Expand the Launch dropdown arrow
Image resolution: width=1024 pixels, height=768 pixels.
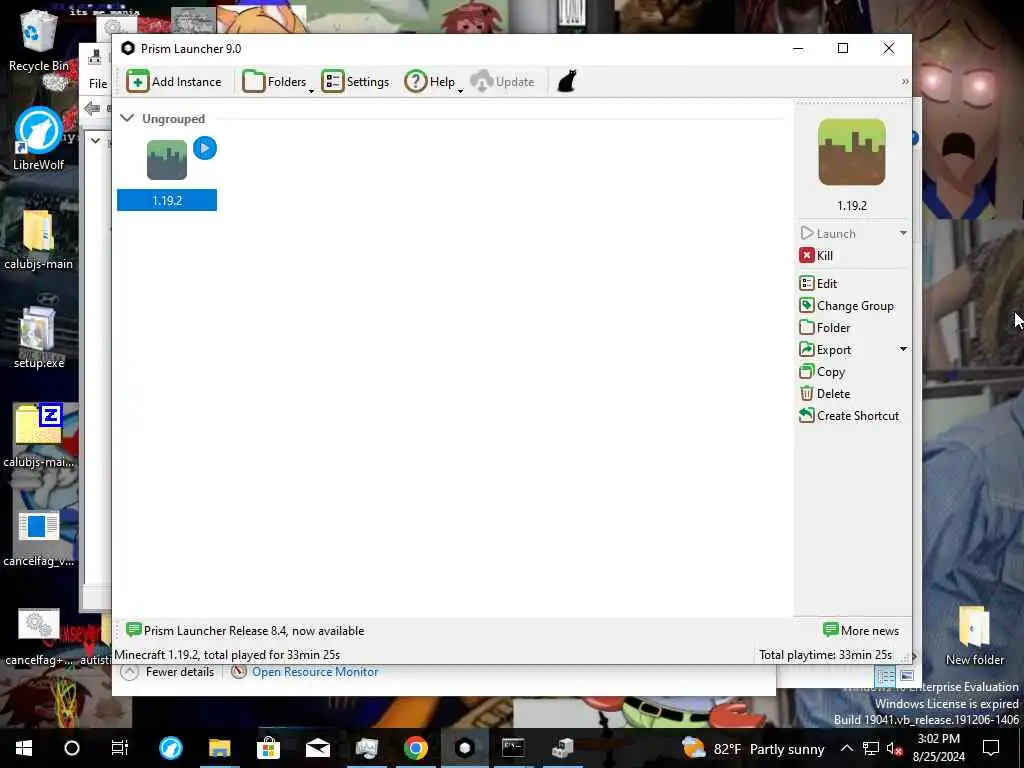(x=903, y=233)
